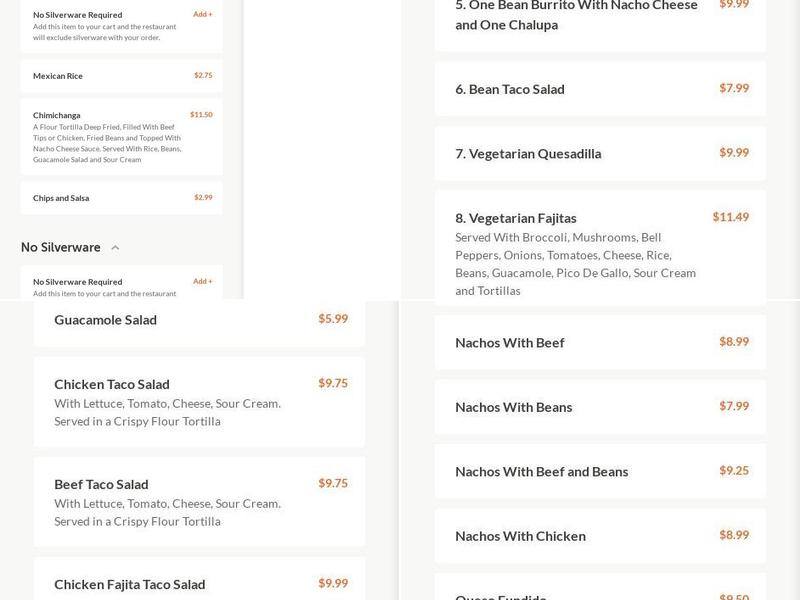Click Add + for No Silverware Required
The image size is (800, 600).
pos(204,15)
